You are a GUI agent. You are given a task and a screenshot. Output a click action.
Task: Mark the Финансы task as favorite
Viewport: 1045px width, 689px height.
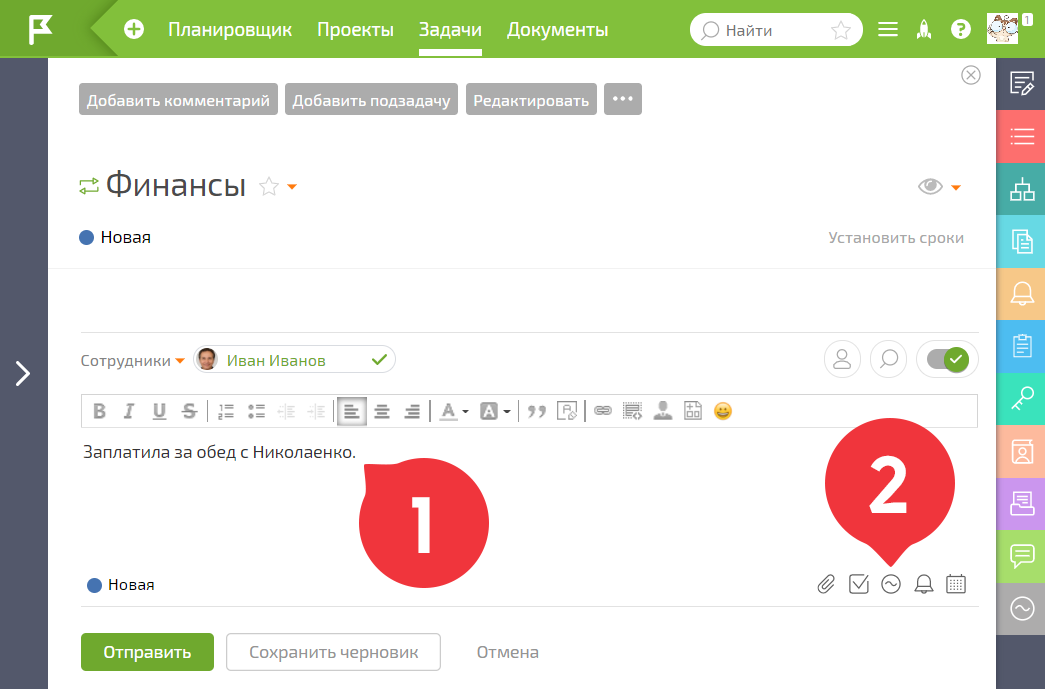pyautogui.click(x=269, y=186)
